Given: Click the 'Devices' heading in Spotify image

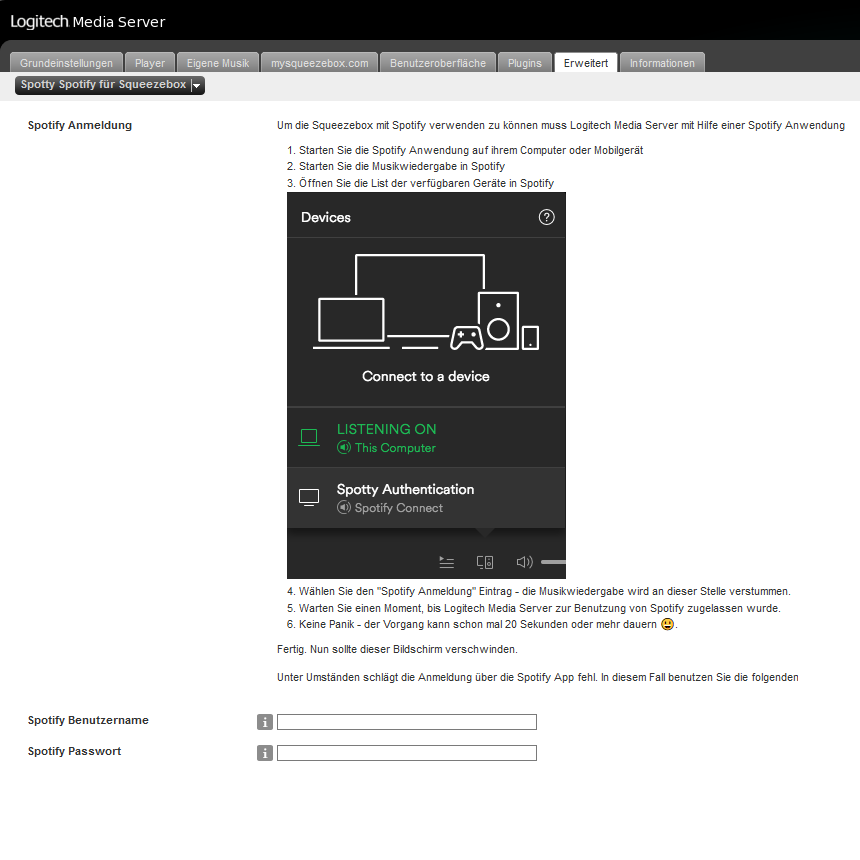Looking at the screenshot, I should point(326,217).
